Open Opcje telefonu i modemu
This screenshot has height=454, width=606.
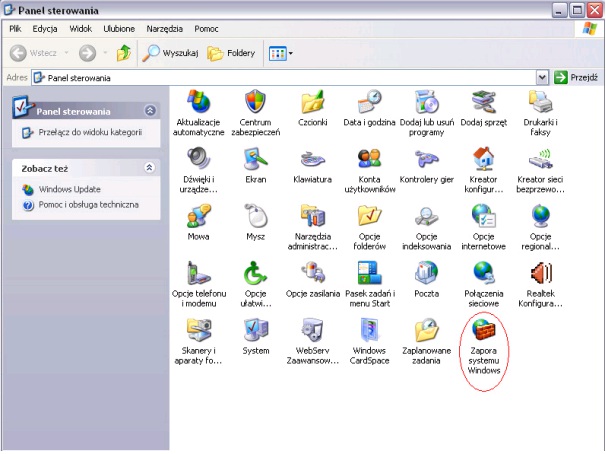pos(198,273)
